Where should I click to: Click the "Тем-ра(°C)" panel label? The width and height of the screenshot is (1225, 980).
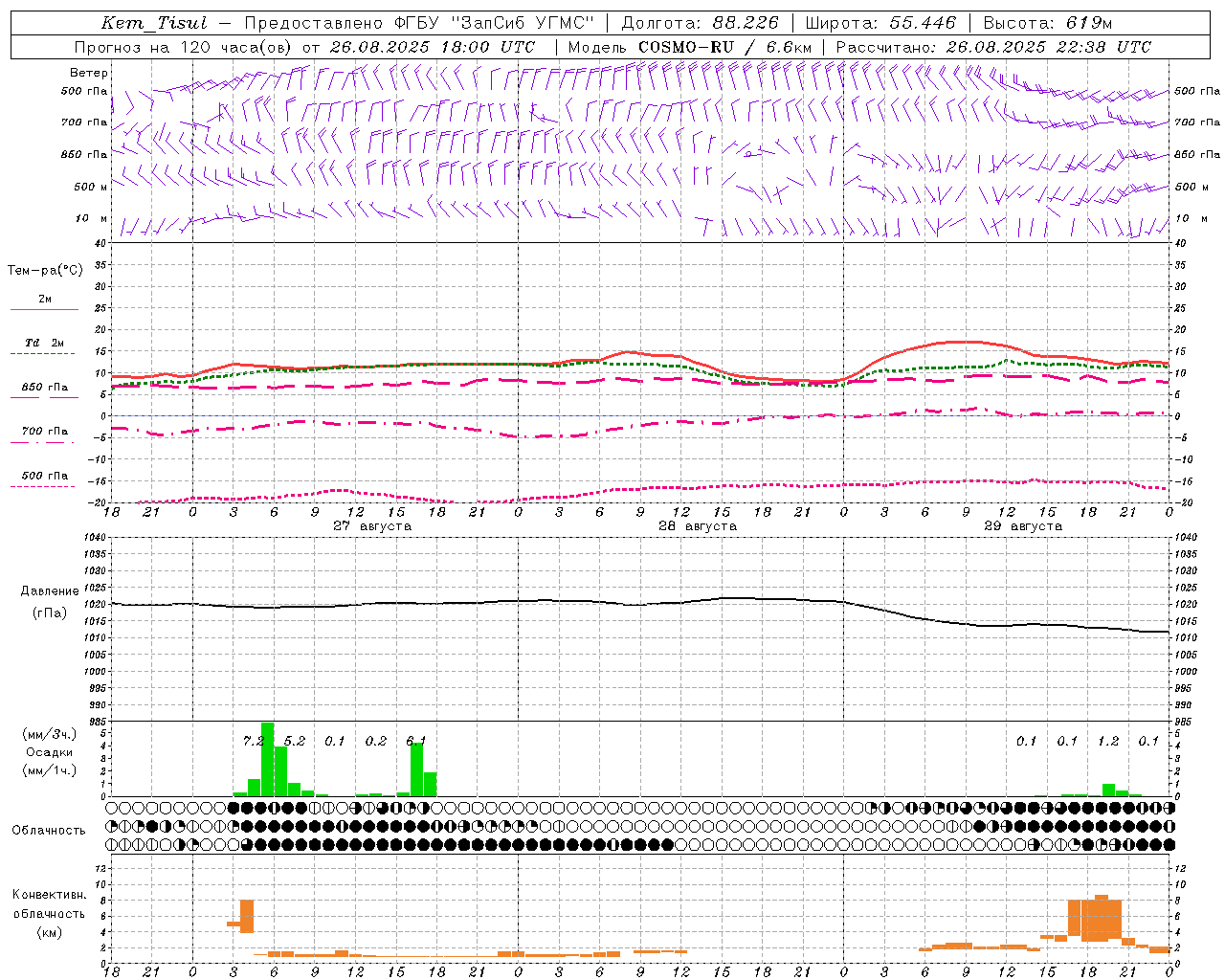45,271
